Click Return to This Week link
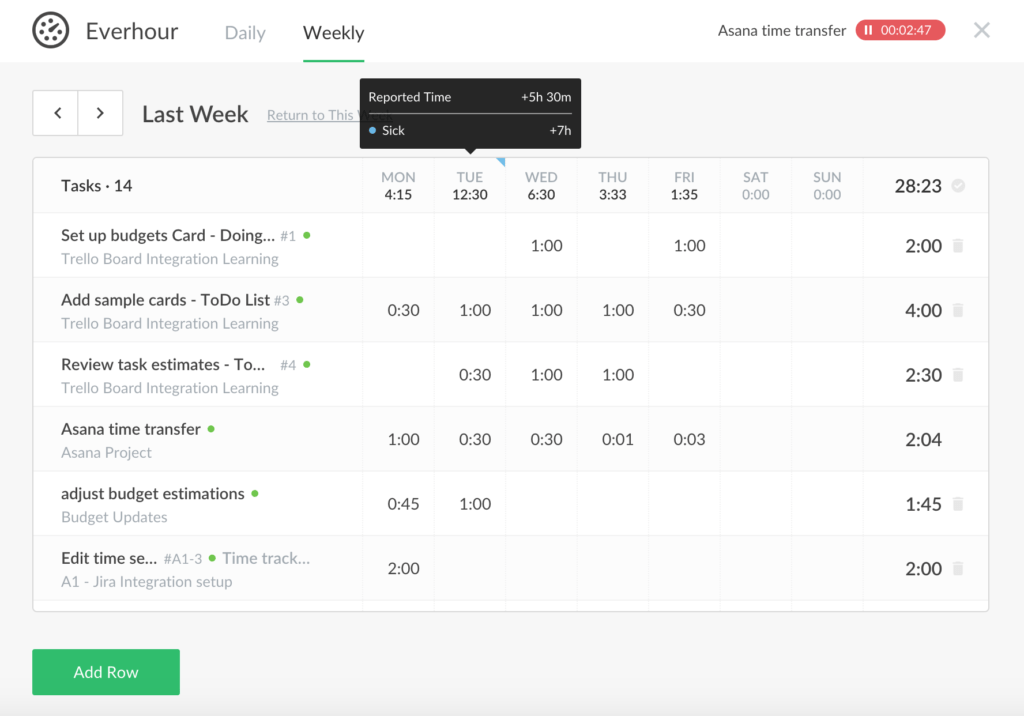1024x716 pixels. click(x=313, y=115)
